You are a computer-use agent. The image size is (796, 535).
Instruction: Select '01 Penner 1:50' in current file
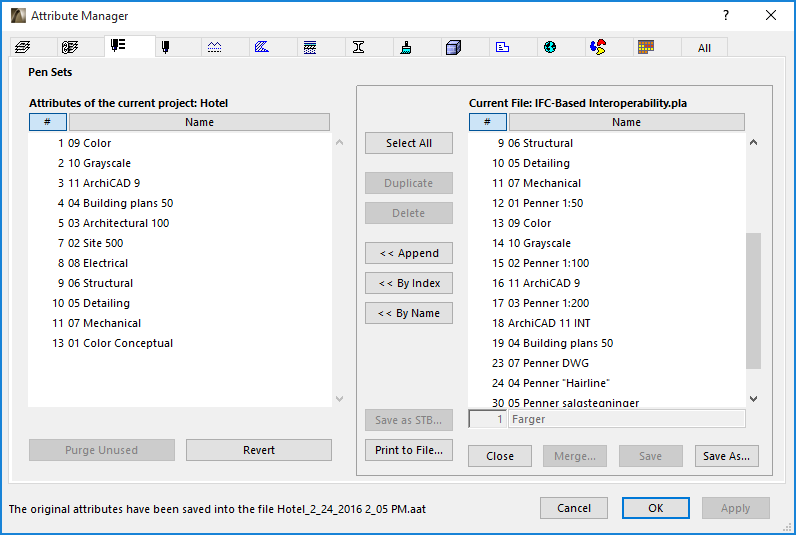(x=607, y=203)
